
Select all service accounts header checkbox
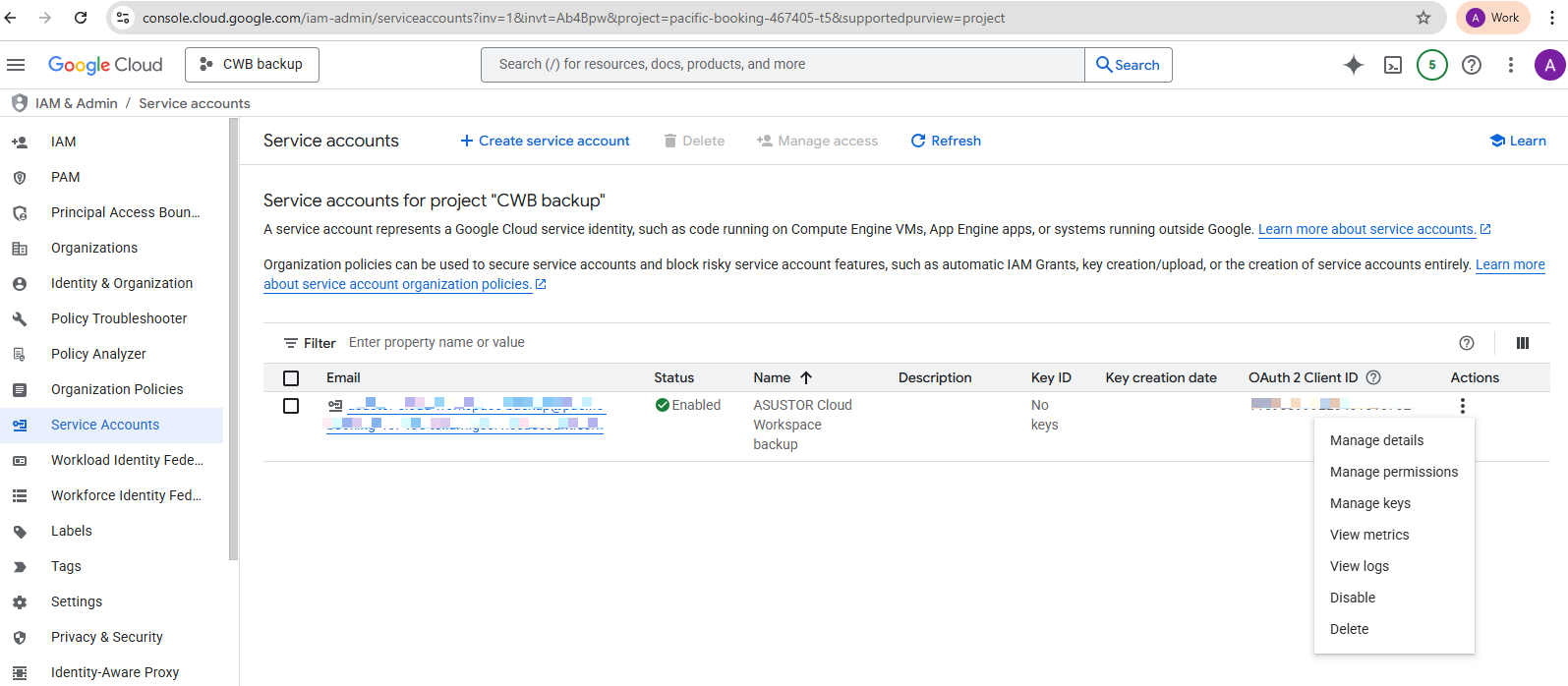291,378
